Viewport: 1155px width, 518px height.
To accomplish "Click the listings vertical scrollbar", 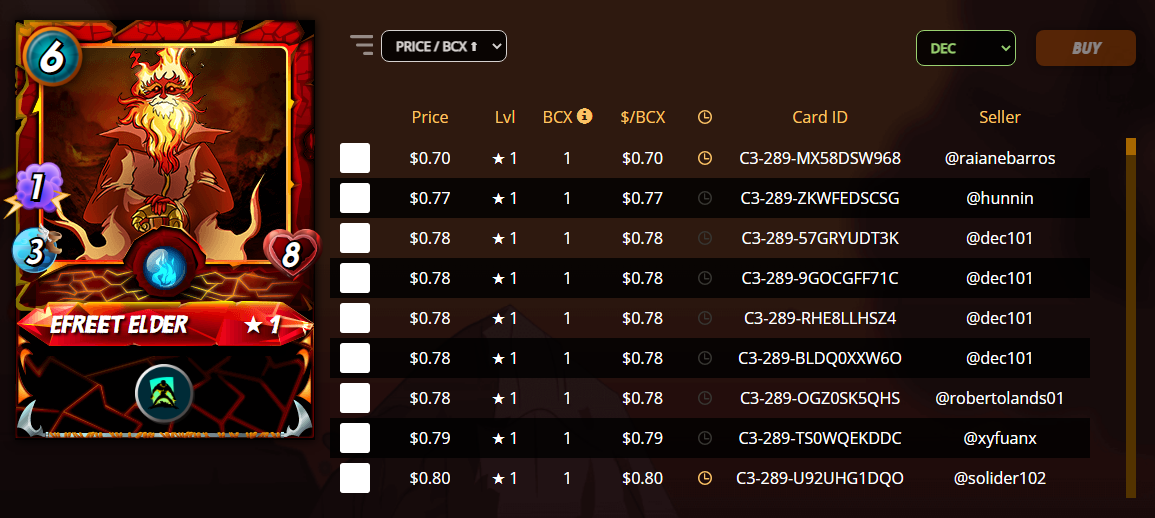I will [x=1131, y=317].
